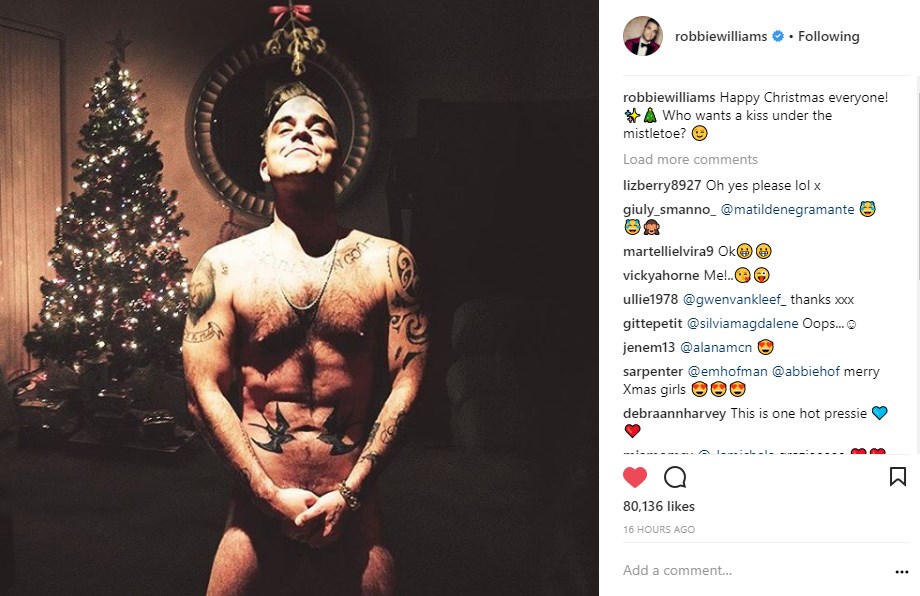Screen dimensions: 920x596
Task: Open the @gwenvankleef_ mention
Action: tap(735, 299)
